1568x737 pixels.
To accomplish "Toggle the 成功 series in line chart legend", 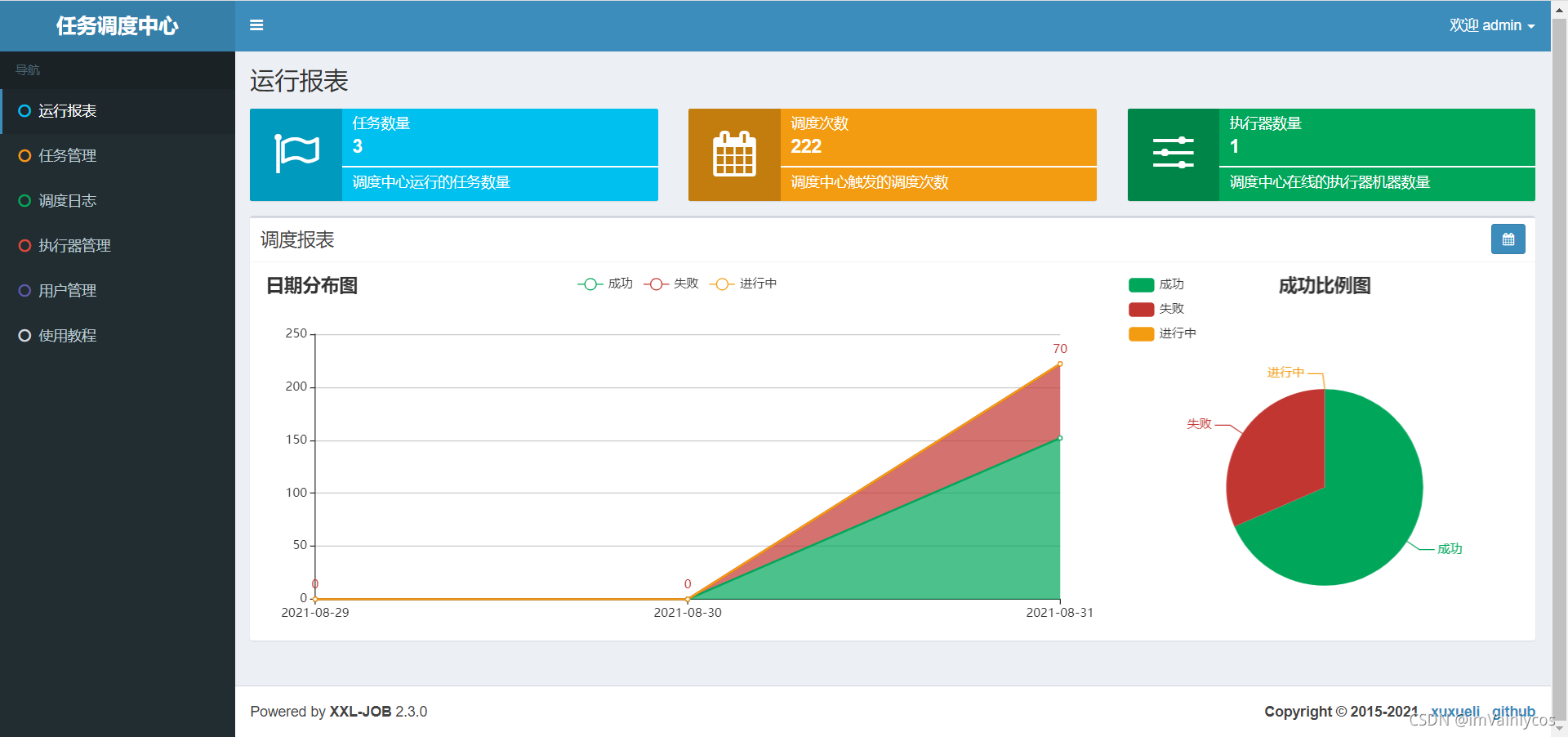I will pos(605,284).
